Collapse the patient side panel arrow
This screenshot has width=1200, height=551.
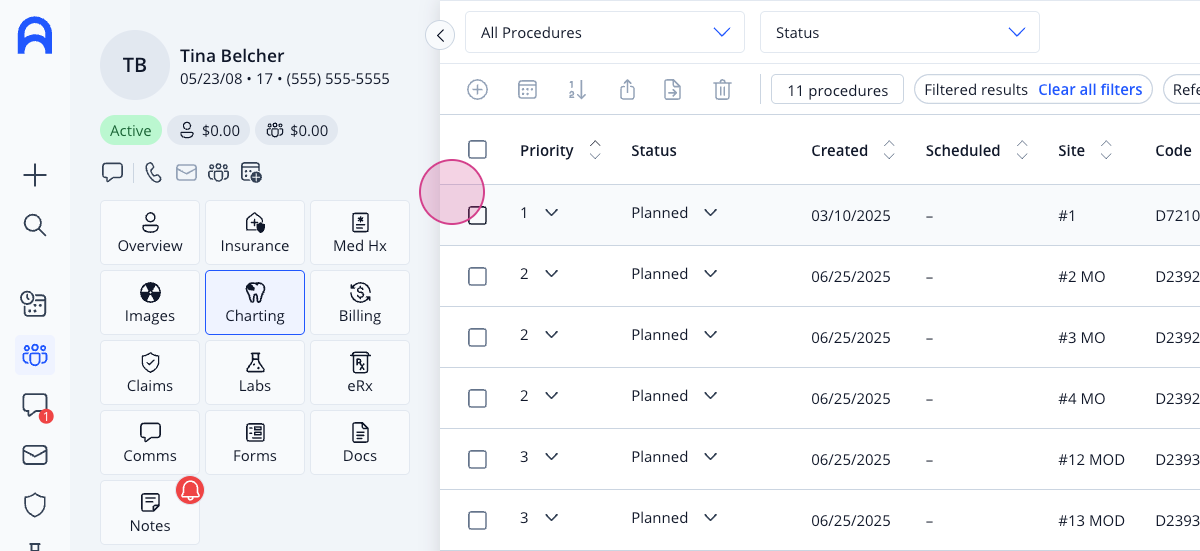440,35
